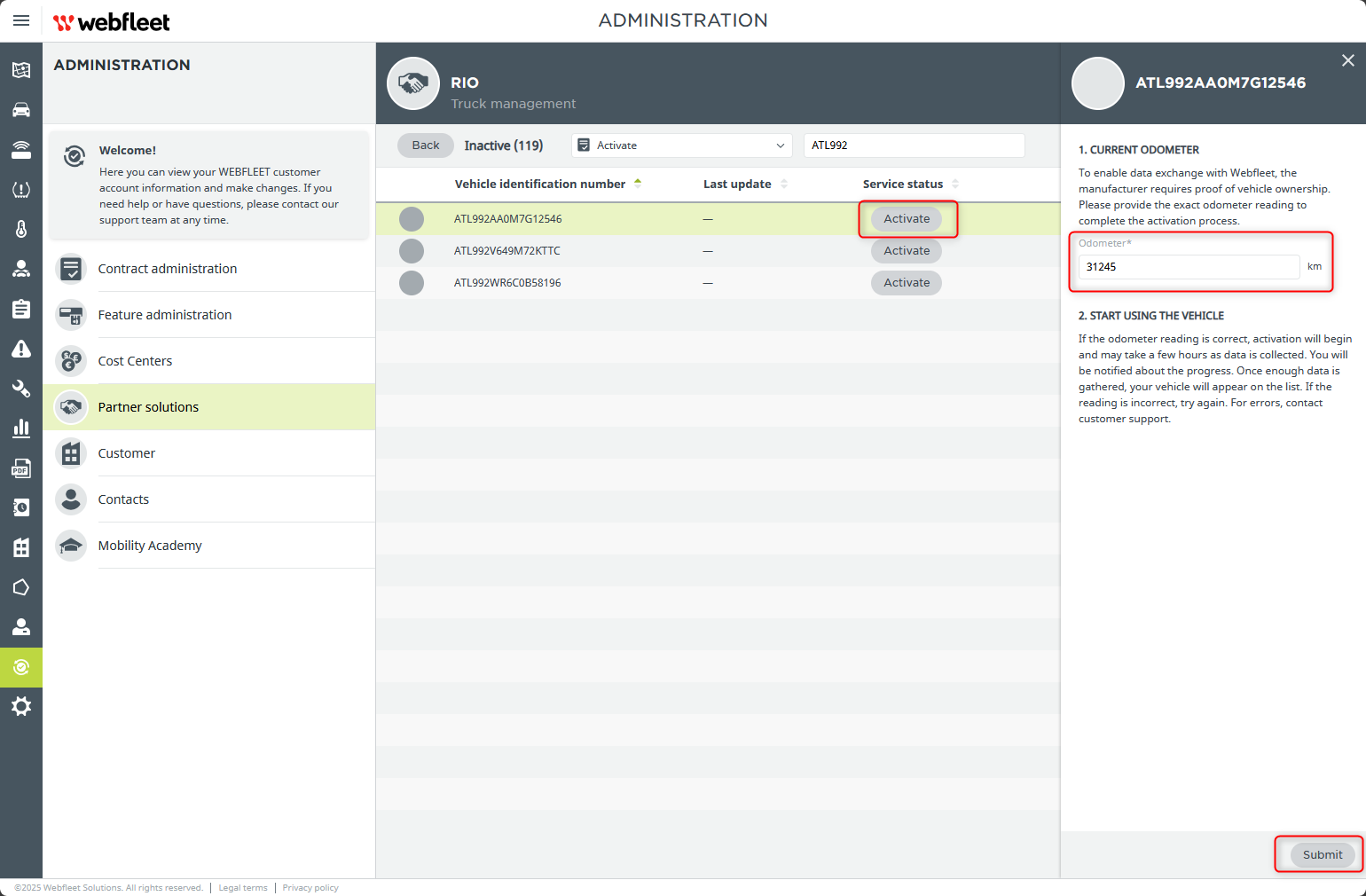Open the Legal terms link
The image size is (1366, 896).
coord(243,888)
